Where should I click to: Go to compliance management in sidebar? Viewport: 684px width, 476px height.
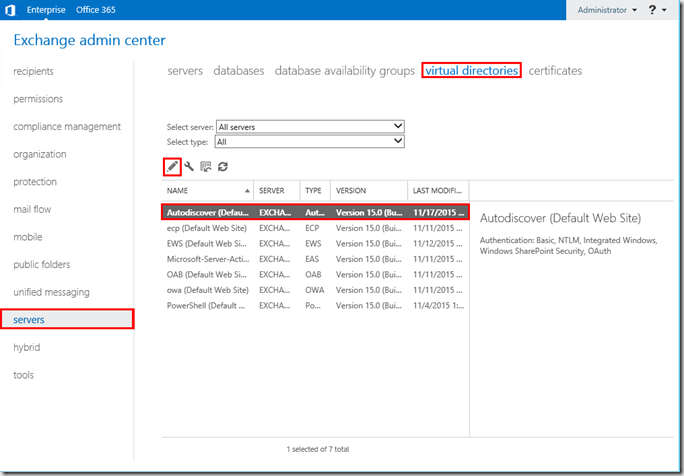click(67, 127)
